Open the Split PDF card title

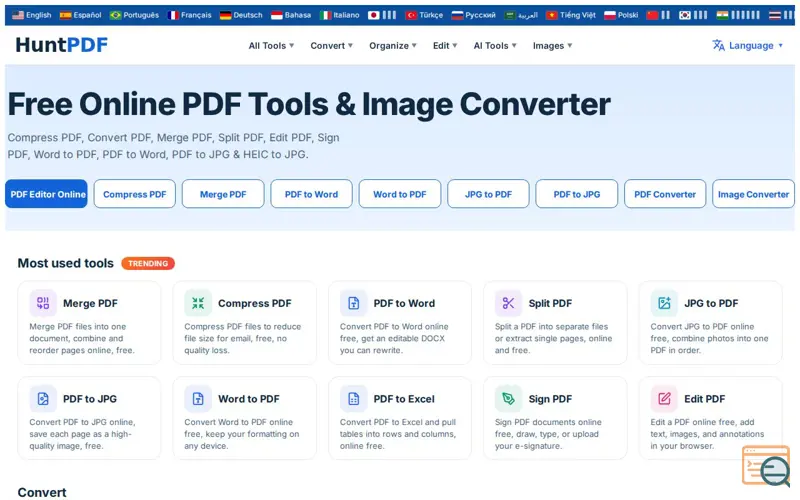(x=550, y=303)
